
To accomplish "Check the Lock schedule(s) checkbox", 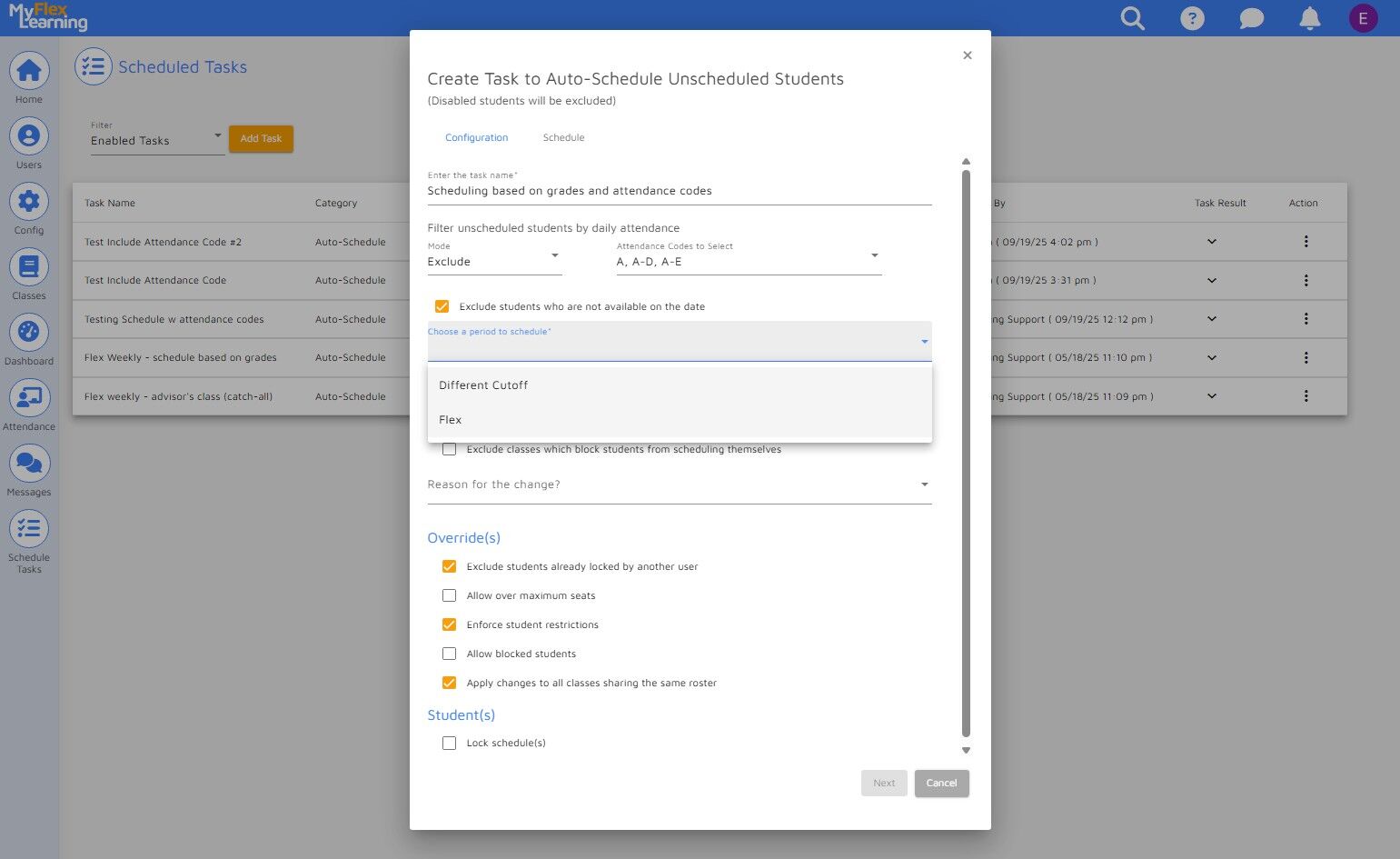I will pyautogui.click(x=449, y=744).
